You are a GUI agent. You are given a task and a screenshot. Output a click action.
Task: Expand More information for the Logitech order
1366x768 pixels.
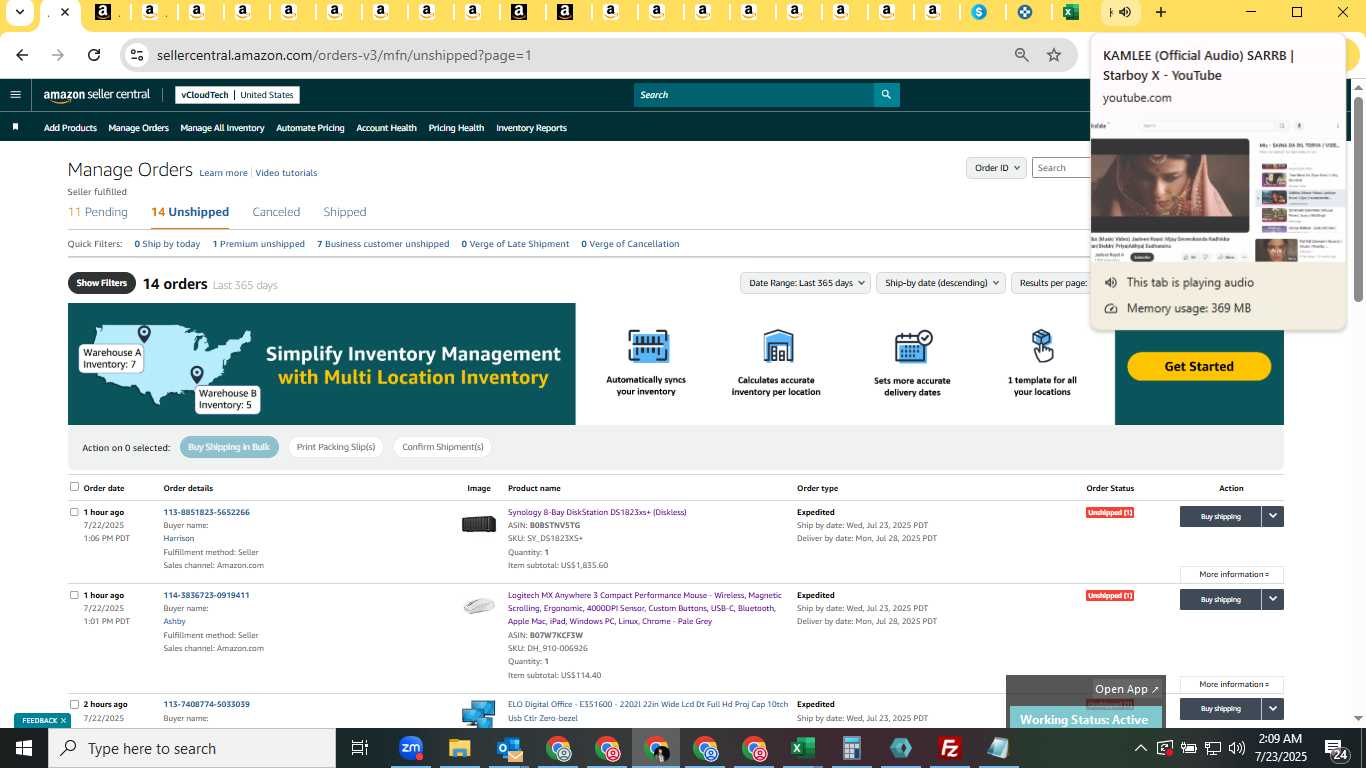pos(1232,684)
